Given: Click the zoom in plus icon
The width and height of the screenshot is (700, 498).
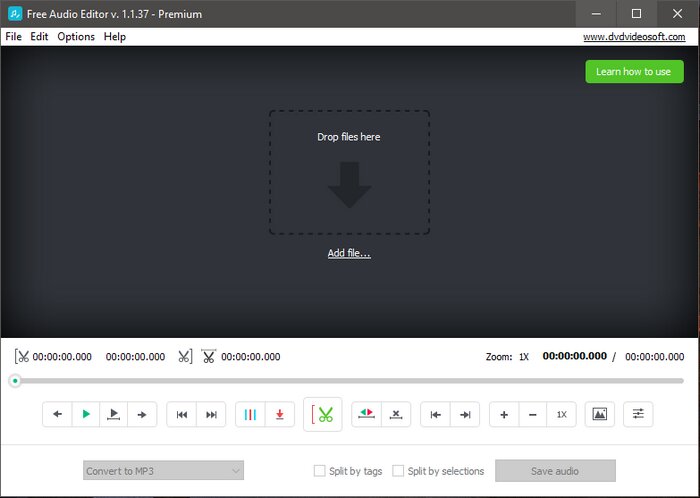Looking at the screenshot, I should 504,414.
